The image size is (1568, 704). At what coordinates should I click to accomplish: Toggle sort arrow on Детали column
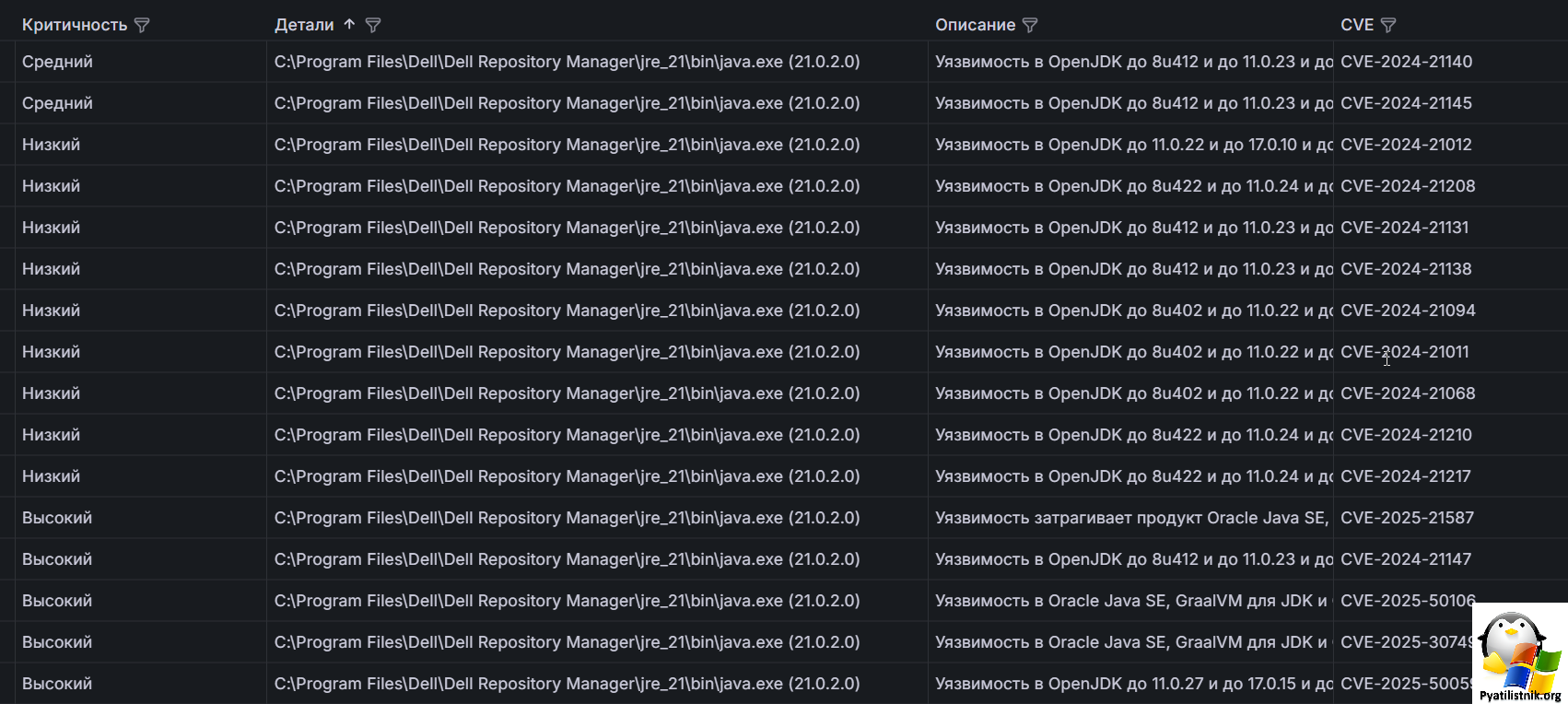[x=349, y=25]
